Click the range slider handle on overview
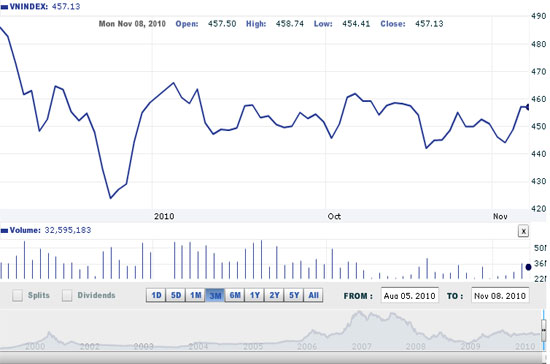550x364 pixels. pyautogui.click(x=544, y=330)
